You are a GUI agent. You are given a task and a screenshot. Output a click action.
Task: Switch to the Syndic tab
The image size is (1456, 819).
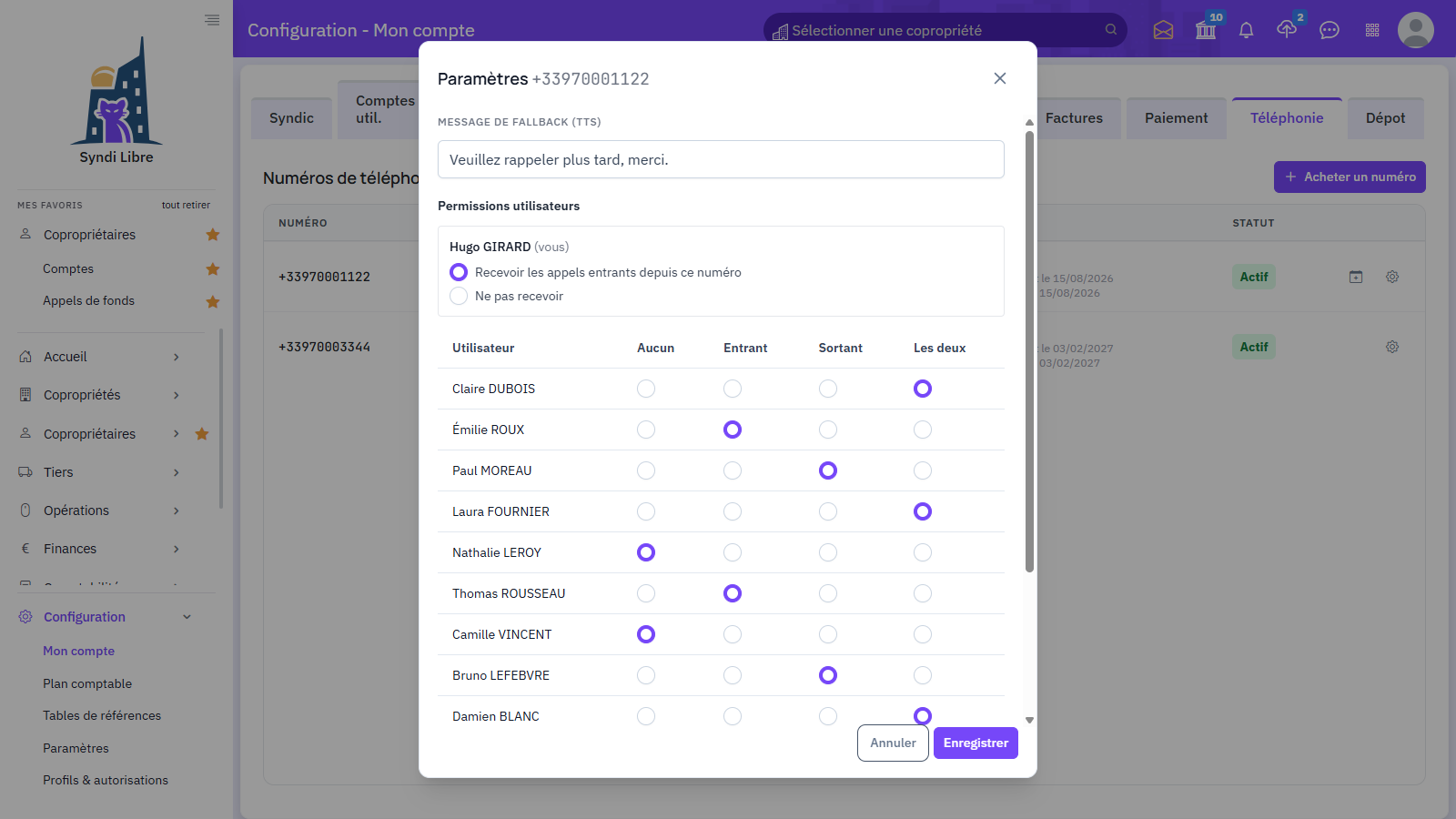click(x=291, y=118)
